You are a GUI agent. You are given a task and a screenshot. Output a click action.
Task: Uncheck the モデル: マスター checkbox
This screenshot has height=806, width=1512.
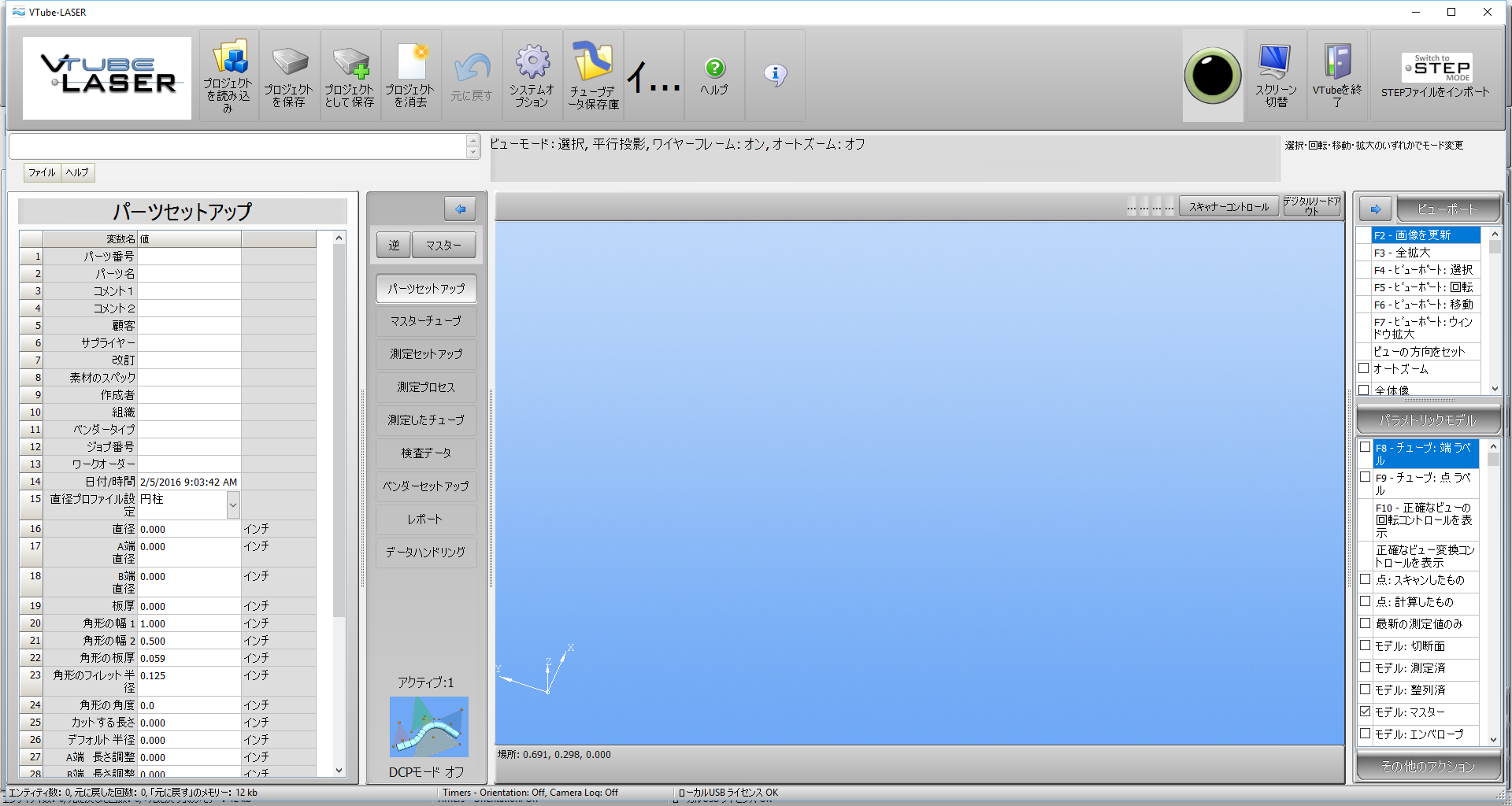[1366, 712]
